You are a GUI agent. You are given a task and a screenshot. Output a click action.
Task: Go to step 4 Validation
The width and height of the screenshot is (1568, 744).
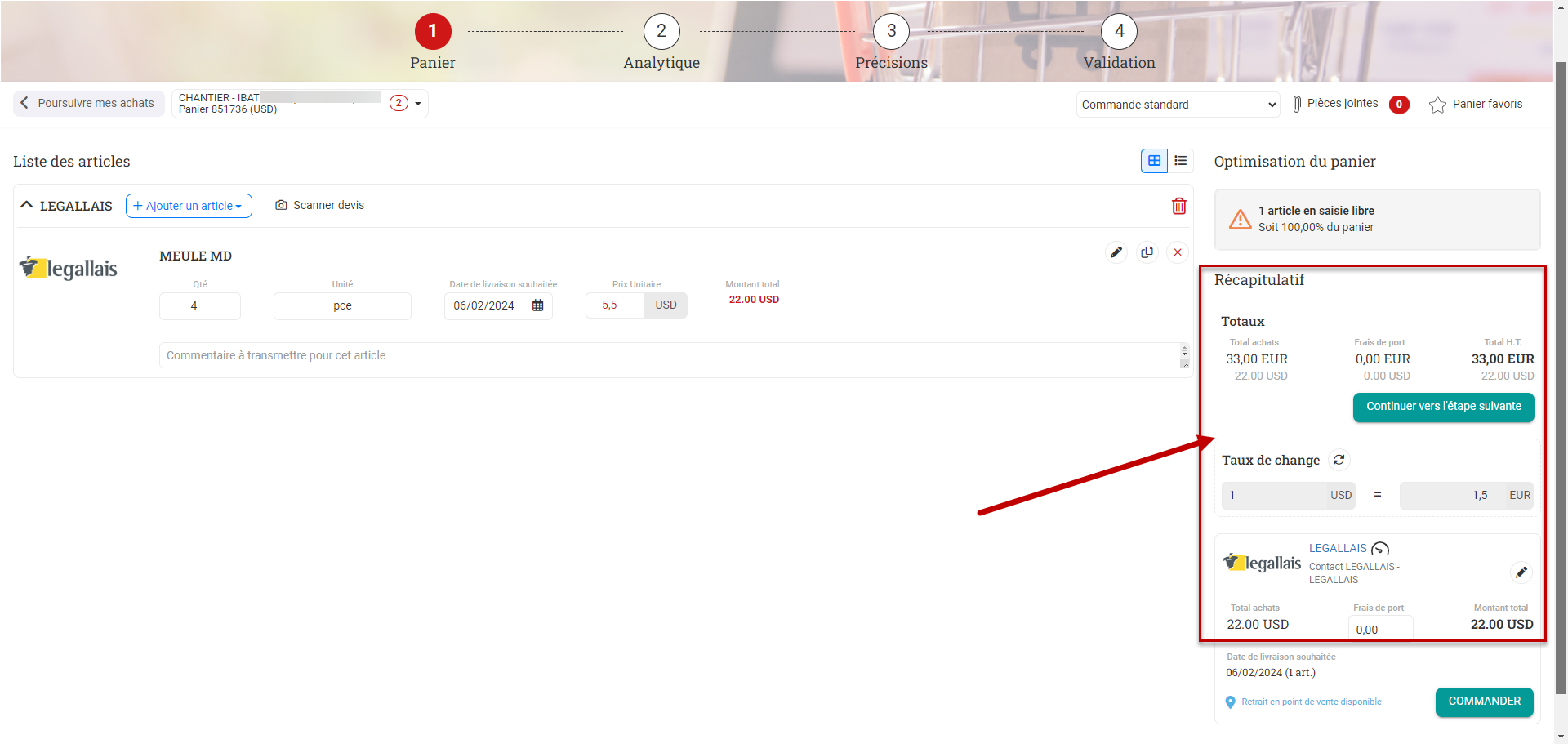[1119, 32]
